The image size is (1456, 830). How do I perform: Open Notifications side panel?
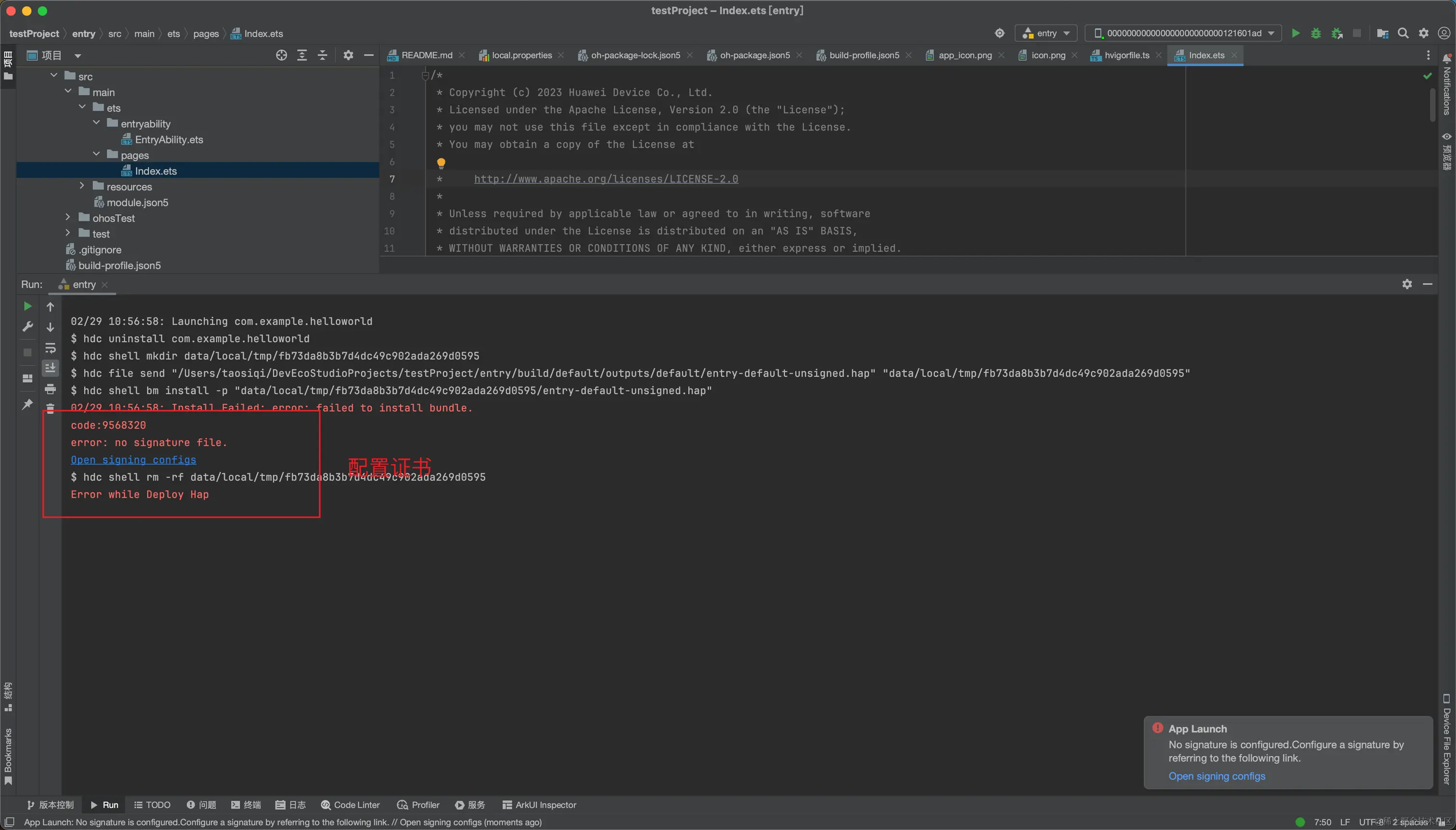[1447, 86]
